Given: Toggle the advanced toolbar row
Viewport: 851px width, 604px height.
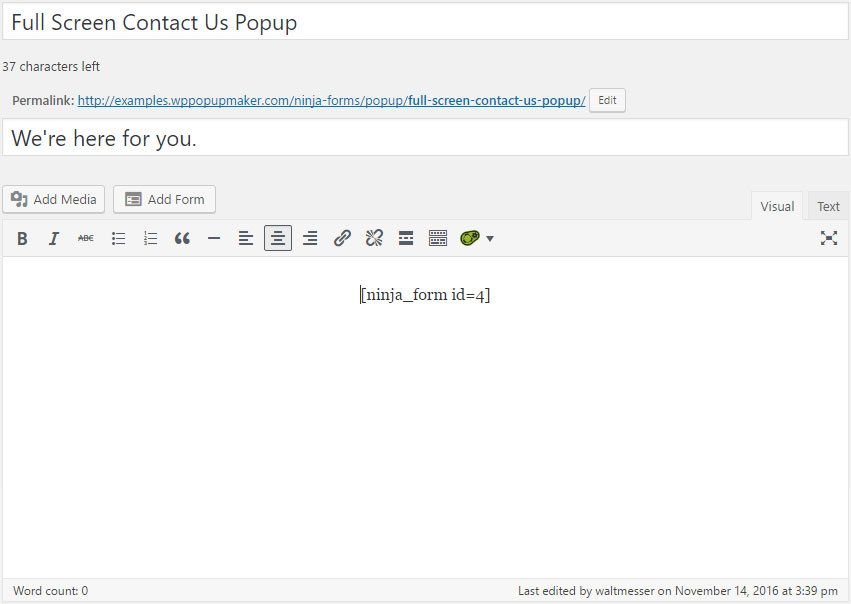Looking at the screenshot, I should pos(438,238).
